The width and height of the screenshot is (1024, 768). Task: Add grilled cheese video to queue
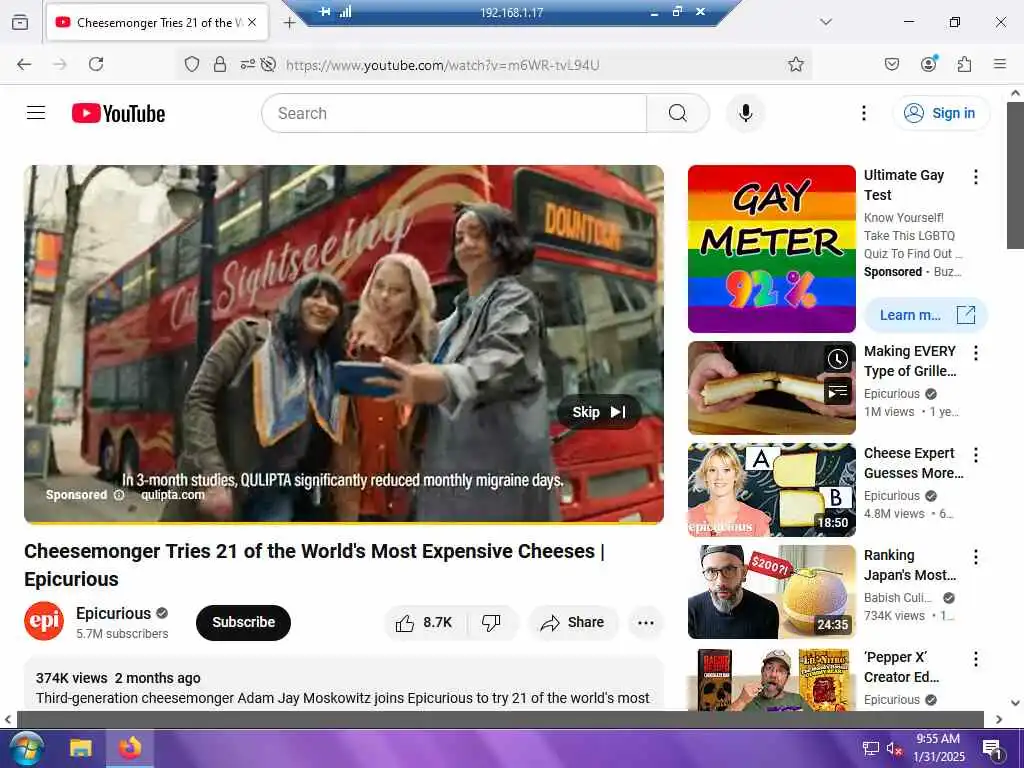[x=837, y=391]
